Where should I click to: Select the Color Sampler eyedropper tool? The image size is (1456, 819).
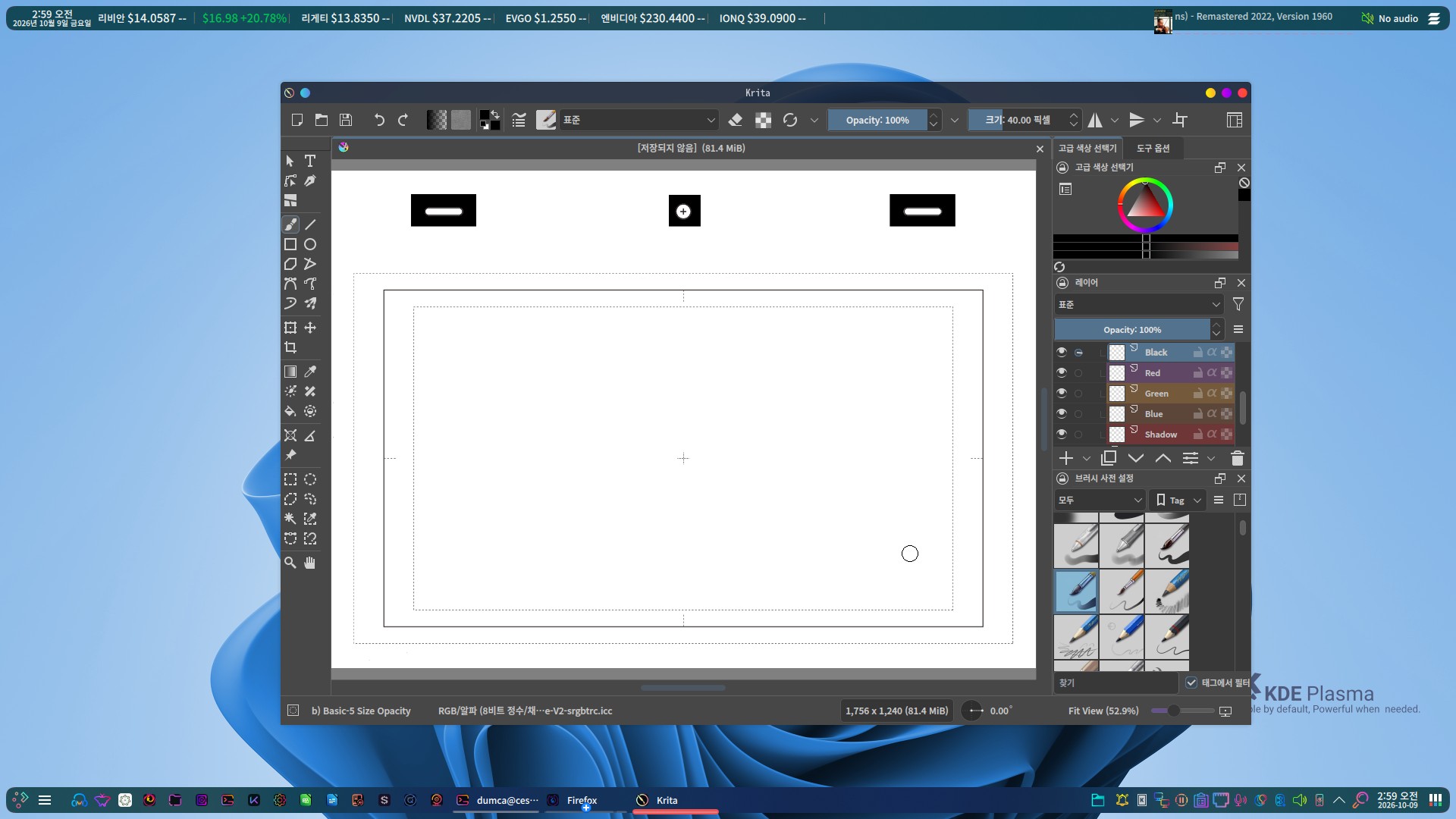[x=310, y=372]
